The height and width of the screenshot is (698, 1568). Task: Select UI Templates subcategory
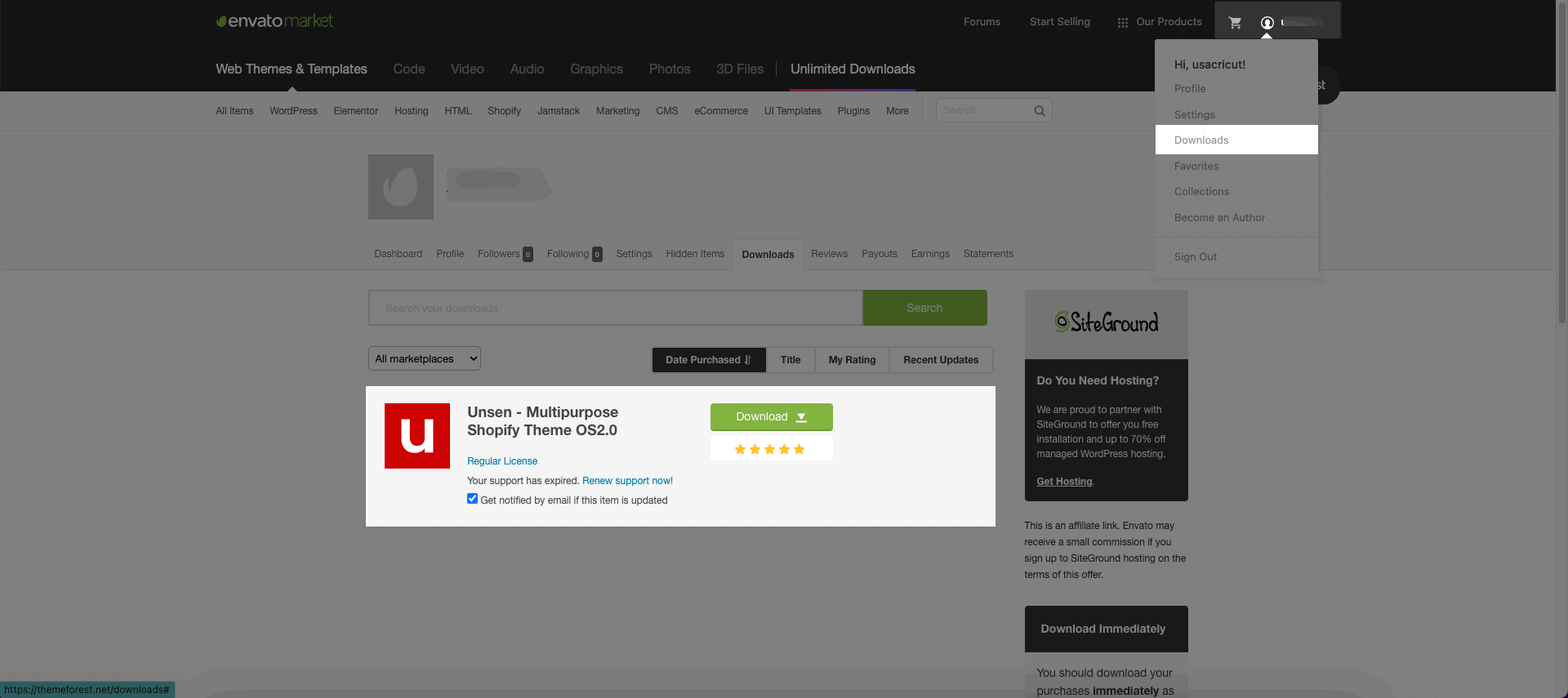pyautogui.click(x=792, y=111)
